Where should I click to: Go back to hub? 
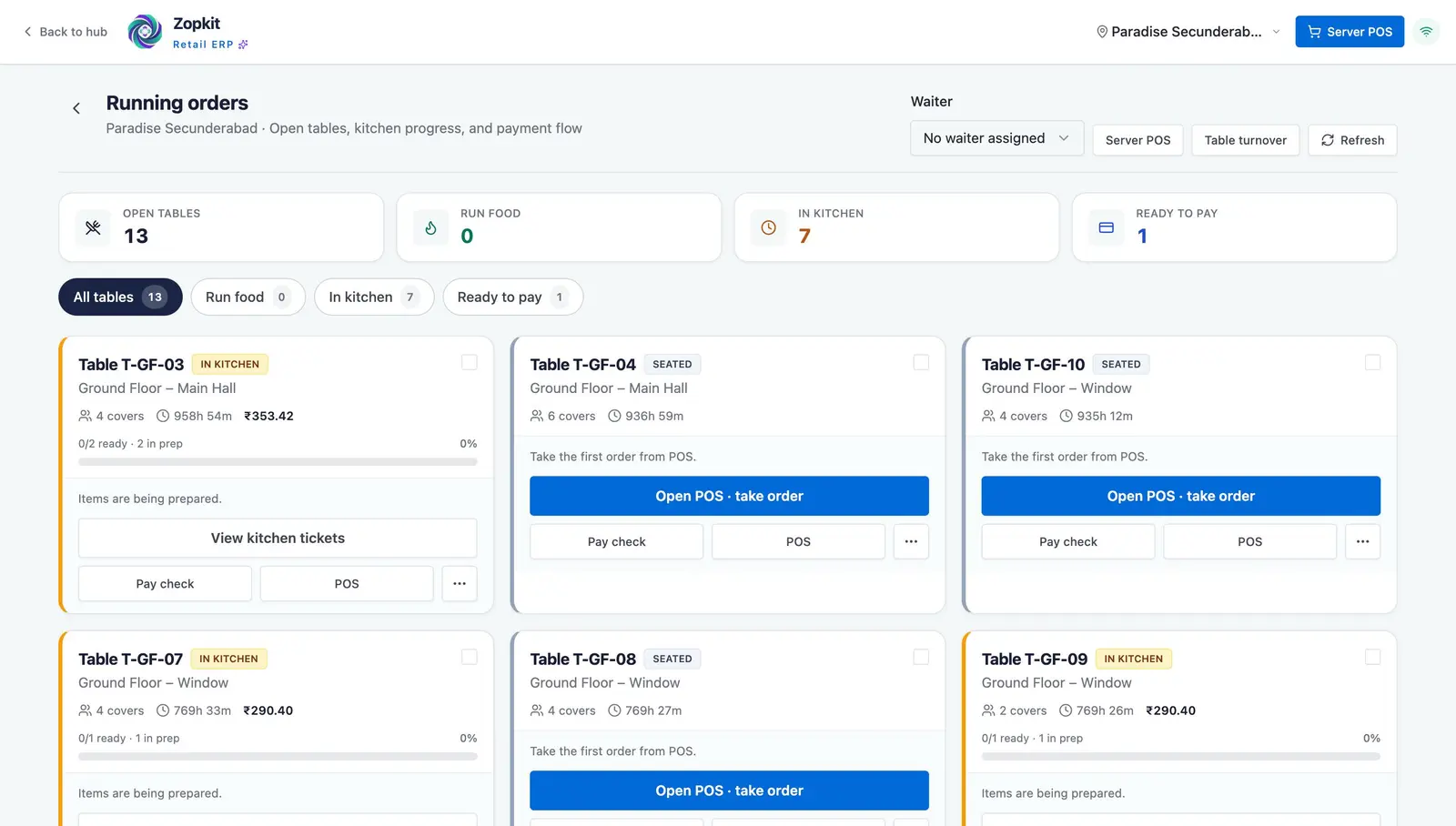pyautogui.click(x=66, y=32)
